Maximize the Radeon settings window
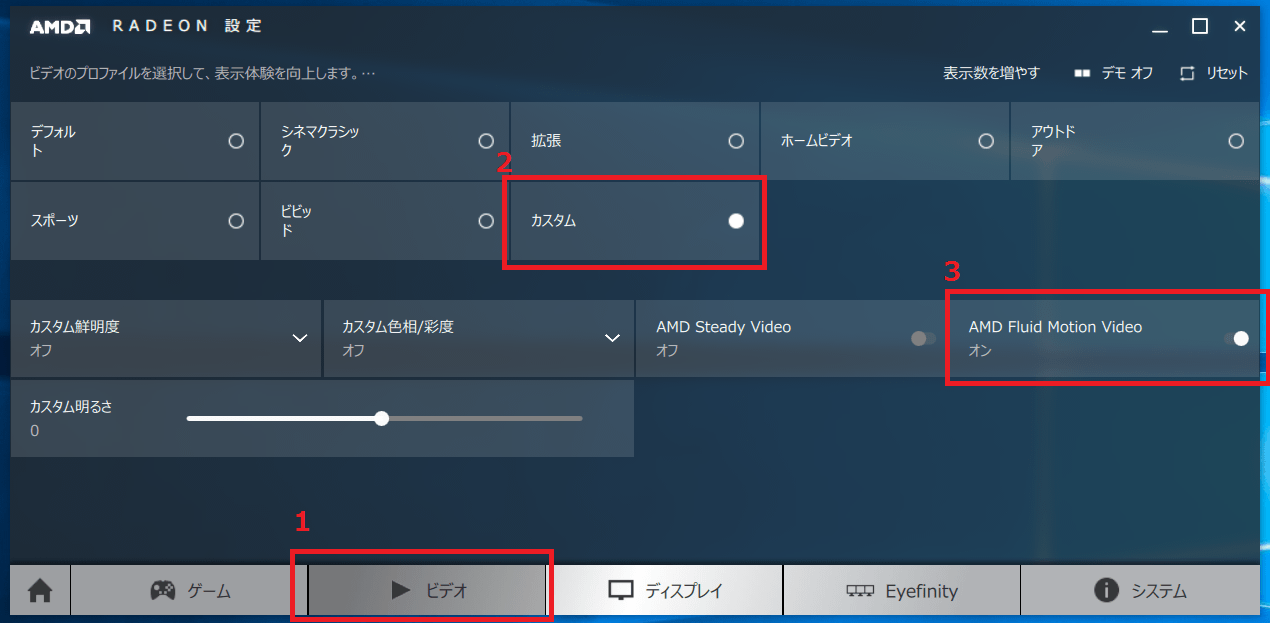The width and height of the screenshot is (1270, 623). pos(1200,27)
